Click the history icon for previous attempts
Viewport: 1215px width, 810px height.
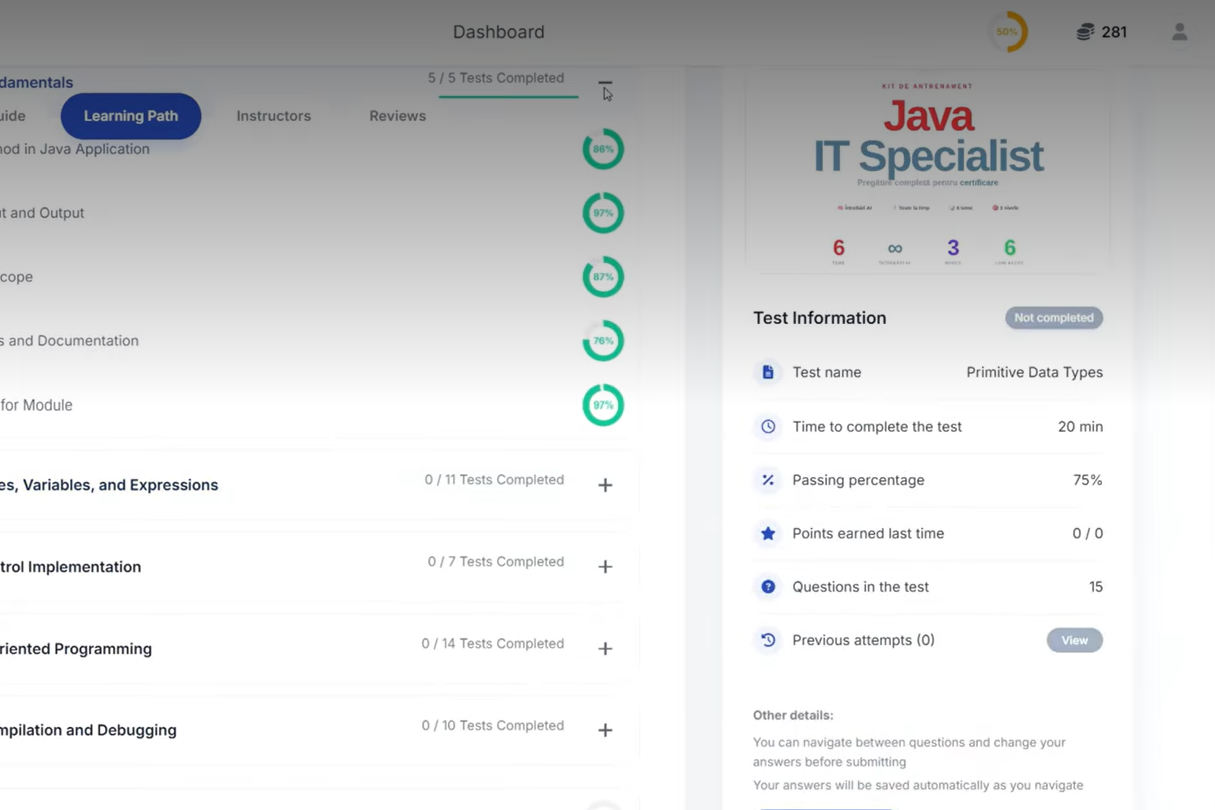point(768,640)
